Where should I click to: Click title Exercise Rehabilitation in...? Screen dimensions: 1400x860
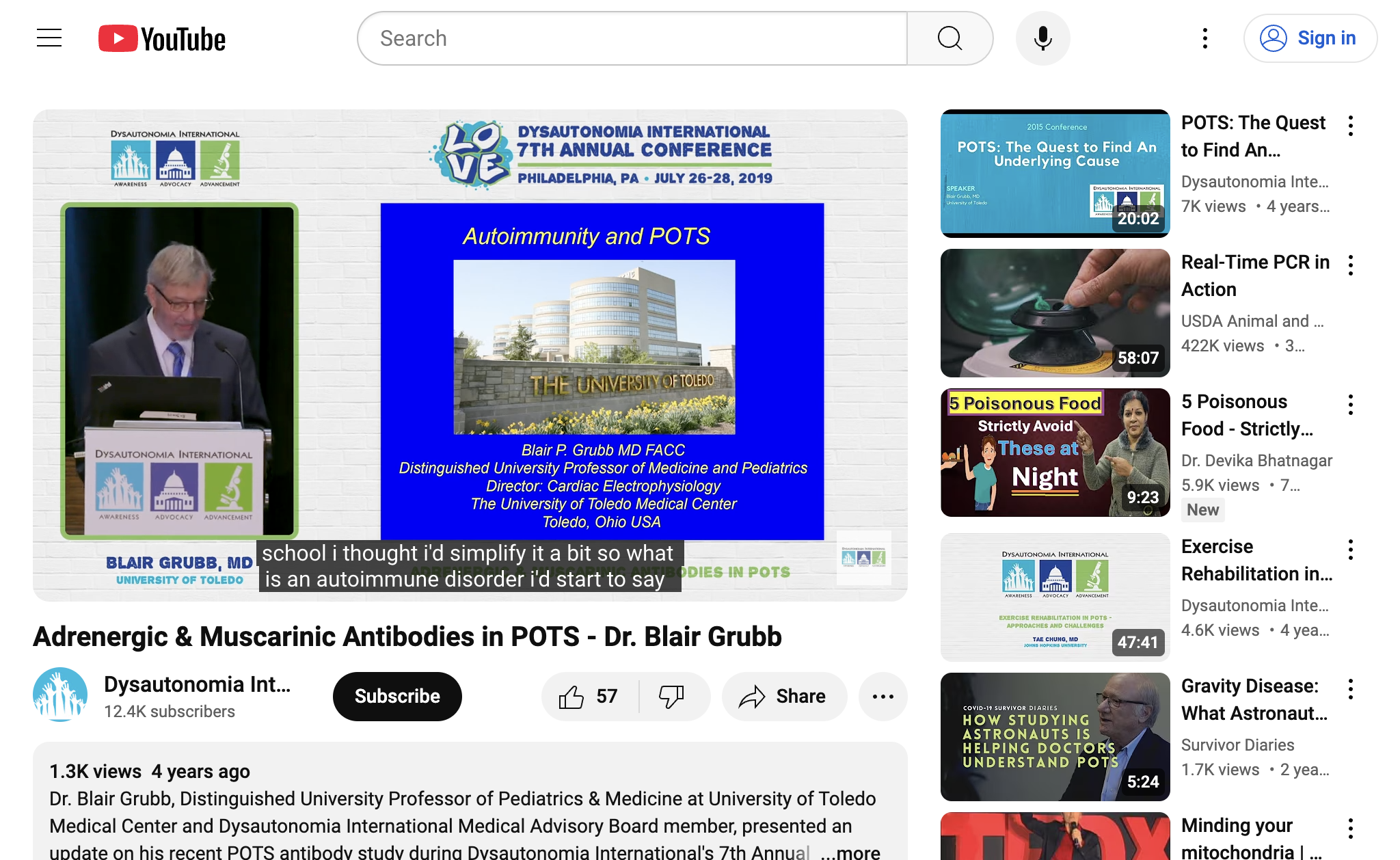coord(1257,561)
